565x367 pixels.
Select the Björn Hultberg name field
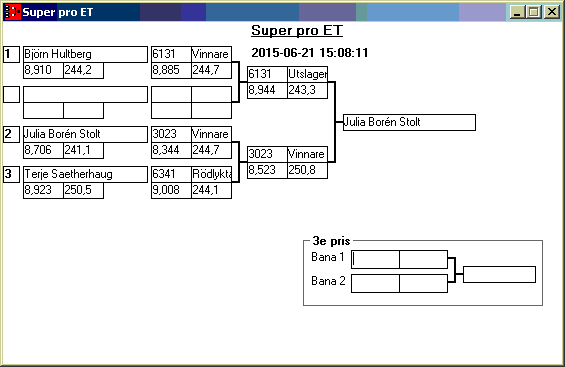point(85,54)
